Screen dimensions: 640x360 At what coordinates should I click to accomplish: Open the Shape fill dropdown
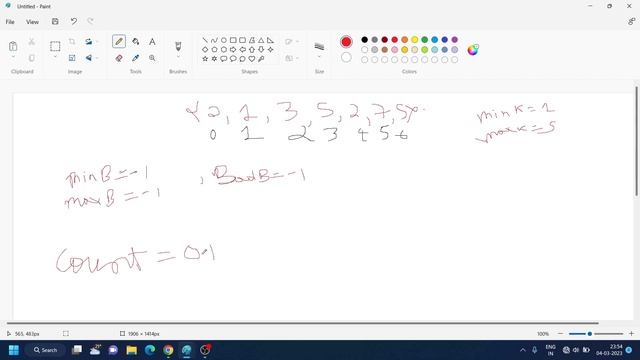[x=291, y=58]
